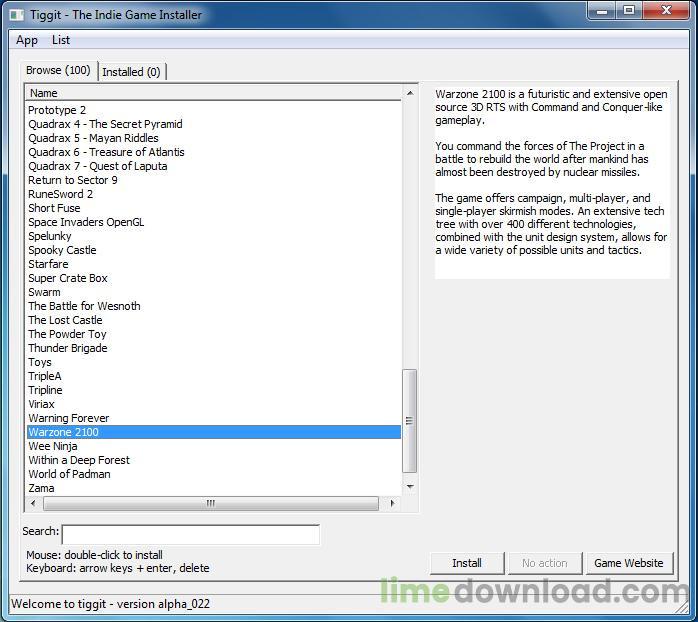Click the highlighted Warzone 2100 row
Screen dimensions: 698x622
214,432
